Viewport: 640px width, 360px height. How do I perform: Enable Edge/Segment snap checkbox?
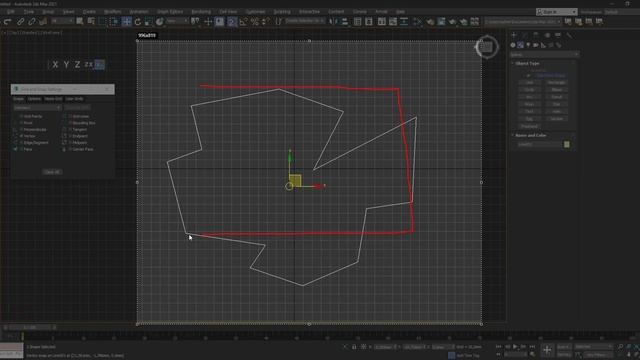(x=21, y=142)
